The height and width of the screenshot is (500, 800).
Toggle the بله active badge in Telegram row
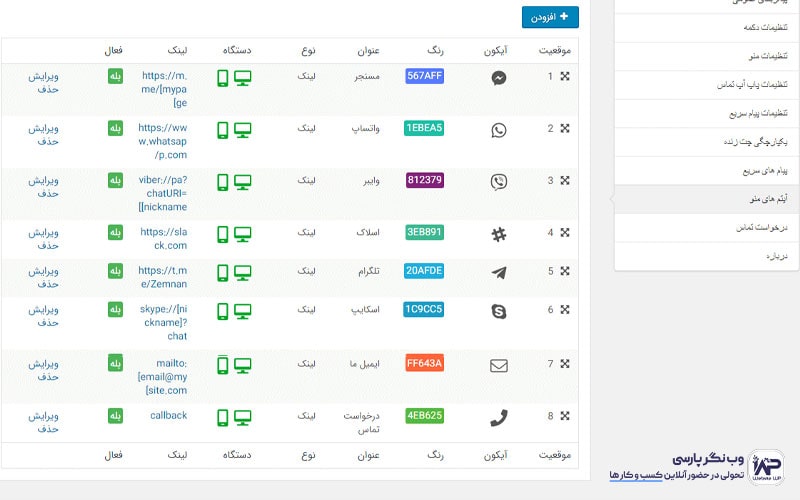coord(115,271)
